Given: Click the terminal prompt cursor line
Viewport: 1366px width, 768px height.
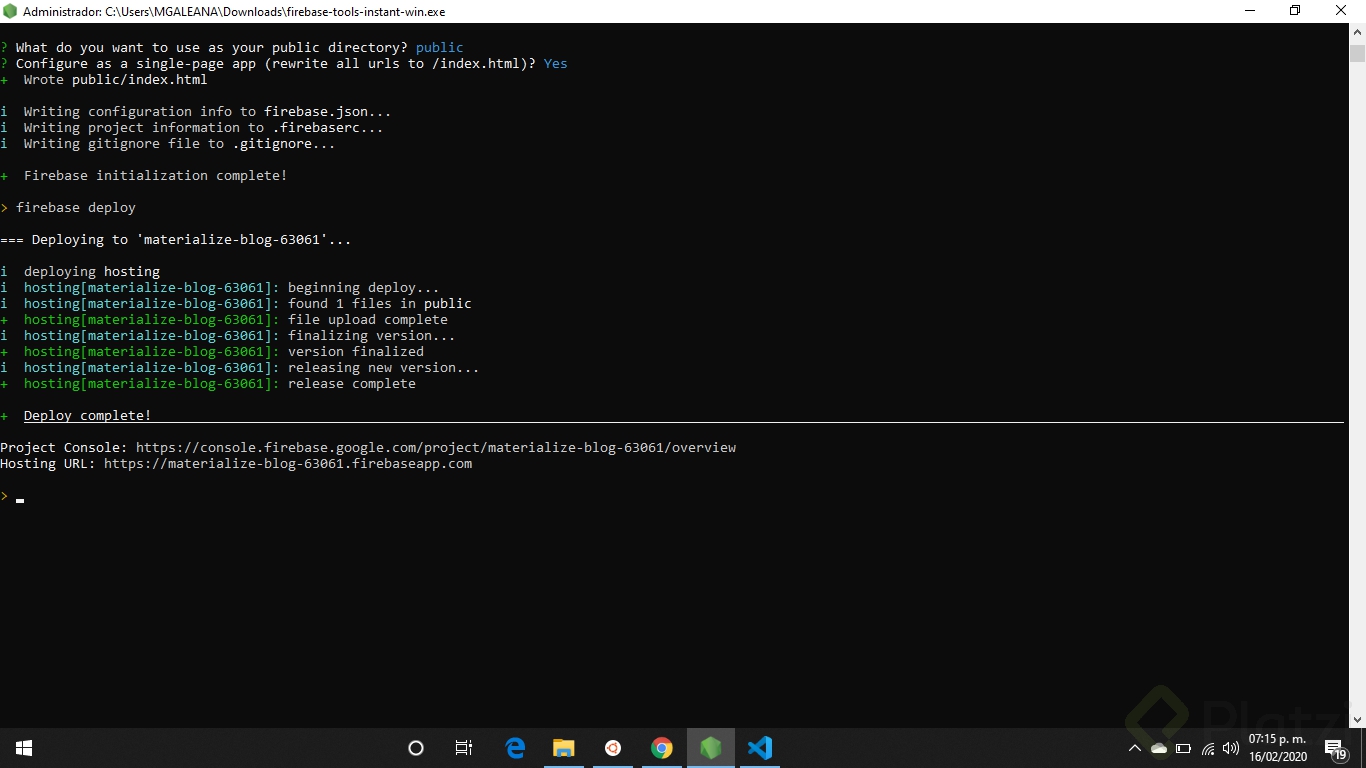Looking at the screenshot, I should pyautogui.click(x=12, y=496).
